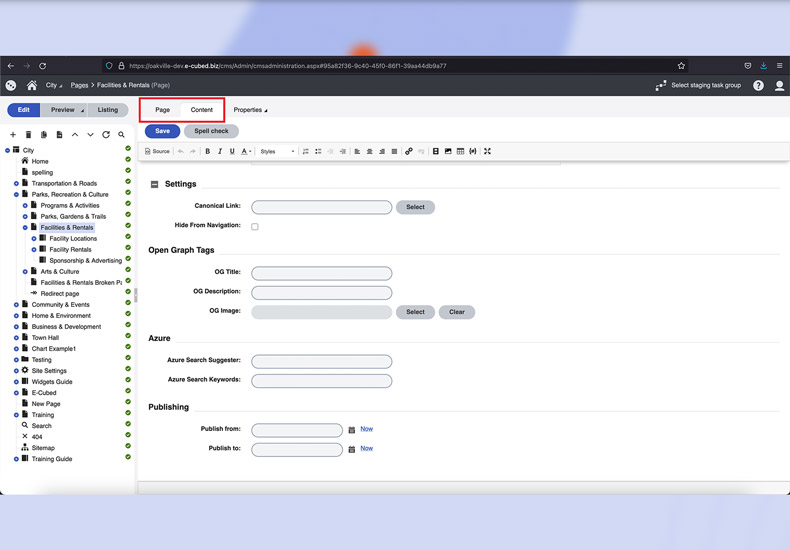This screenshot has width=790, height=550.
Task: Open the Properties menu
Action: click(x=250, y=110)
